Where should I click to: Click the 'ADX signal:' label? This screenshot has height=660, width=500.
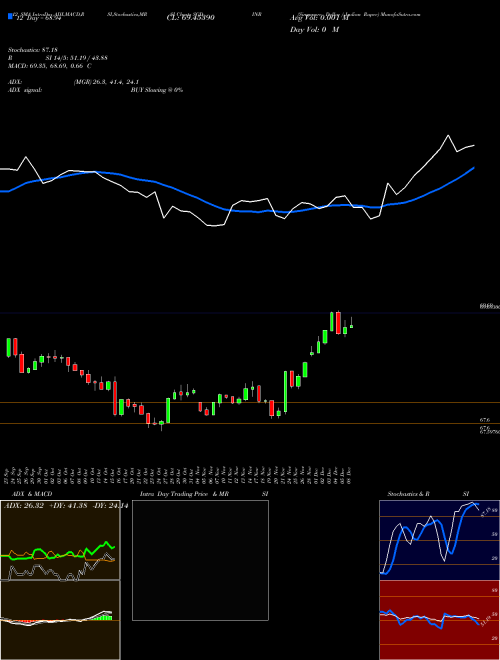(25, 90)
